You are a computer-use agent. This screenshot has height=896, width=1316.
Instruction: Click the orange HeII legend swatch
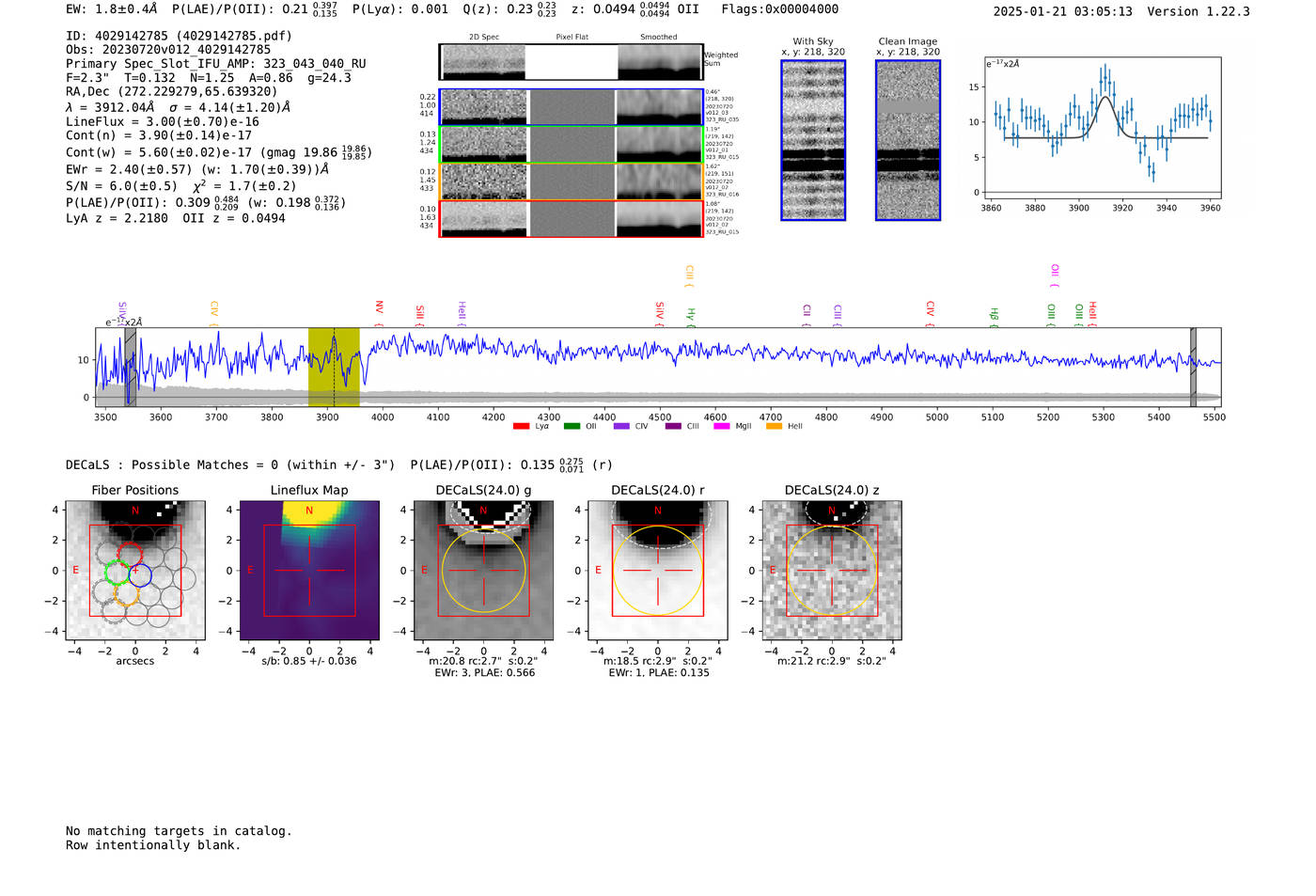tap(774, 426)
